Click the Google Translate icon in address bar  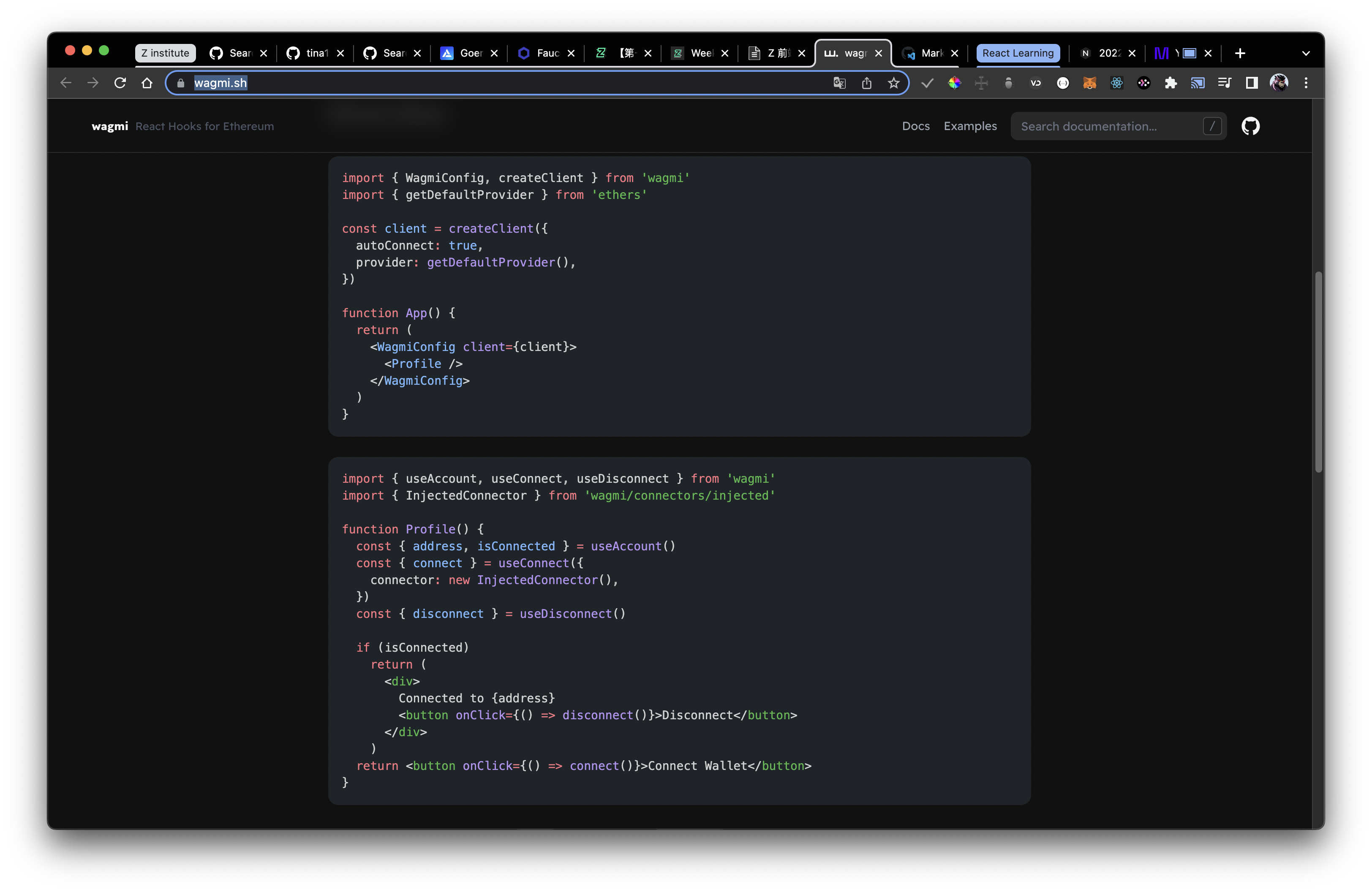(839, 83)
